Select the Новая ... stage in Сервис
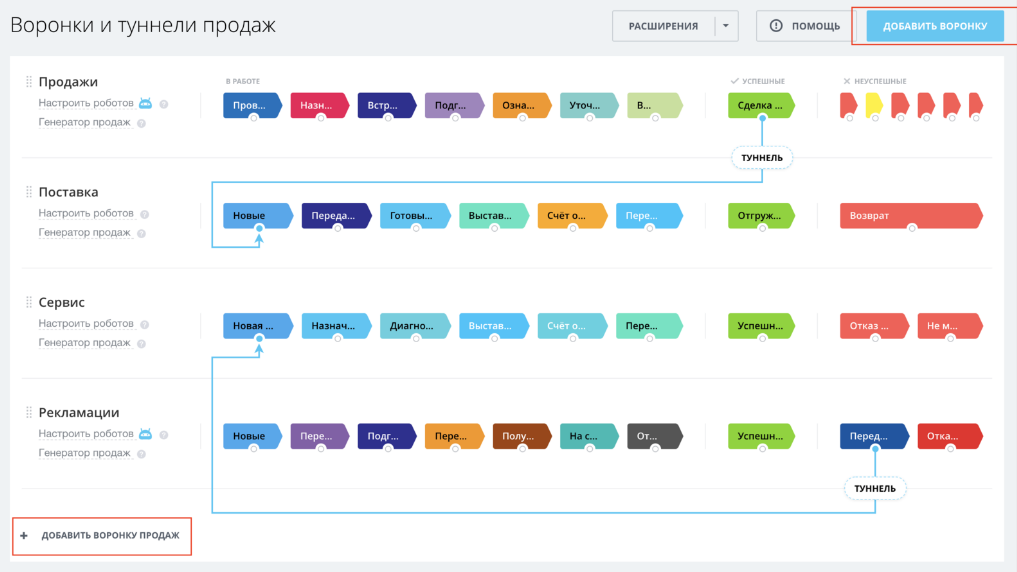The image size is (1017, 572). pyautogui.click(x=258, y=326)
